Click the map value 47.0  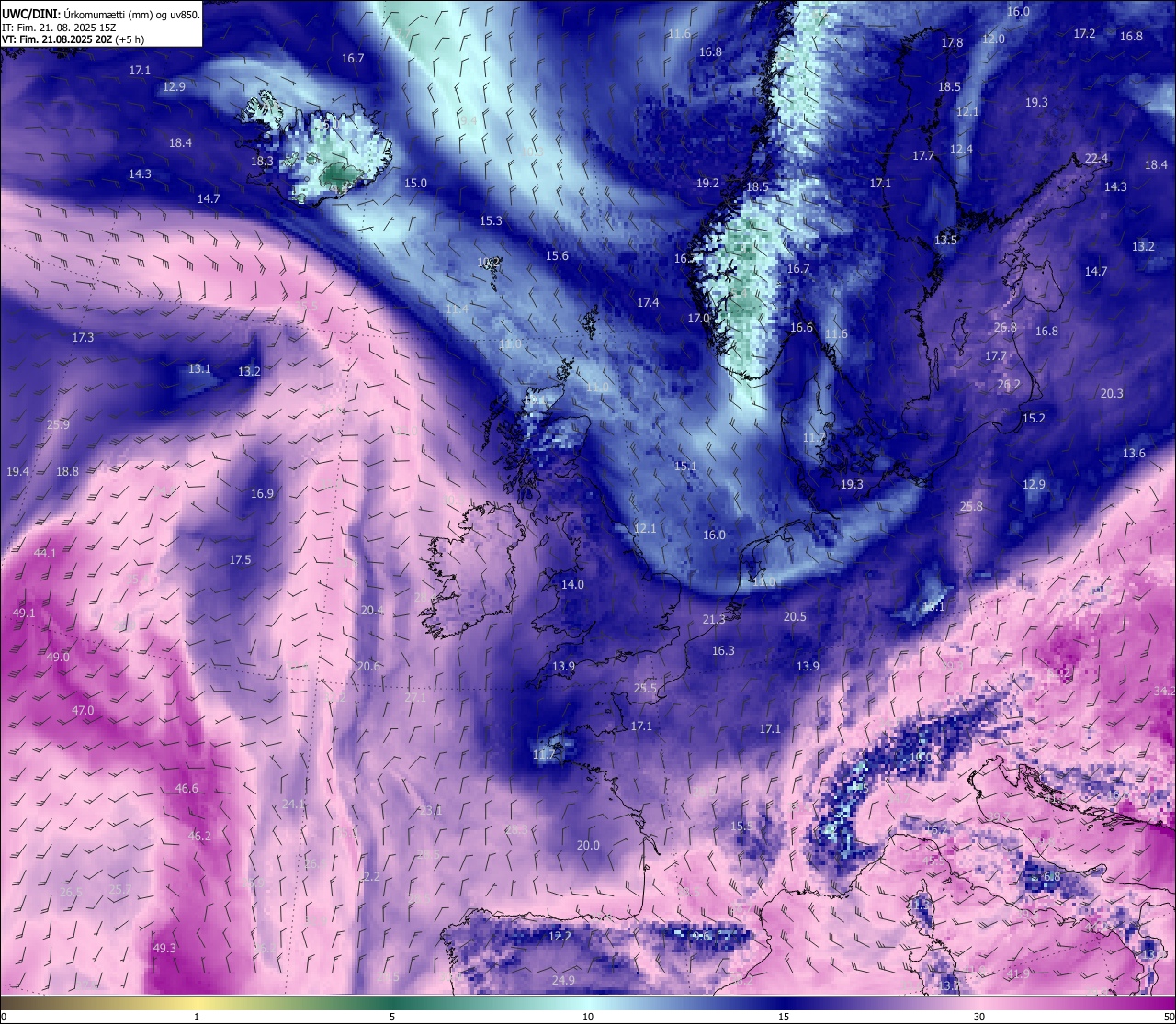point(83,710)
